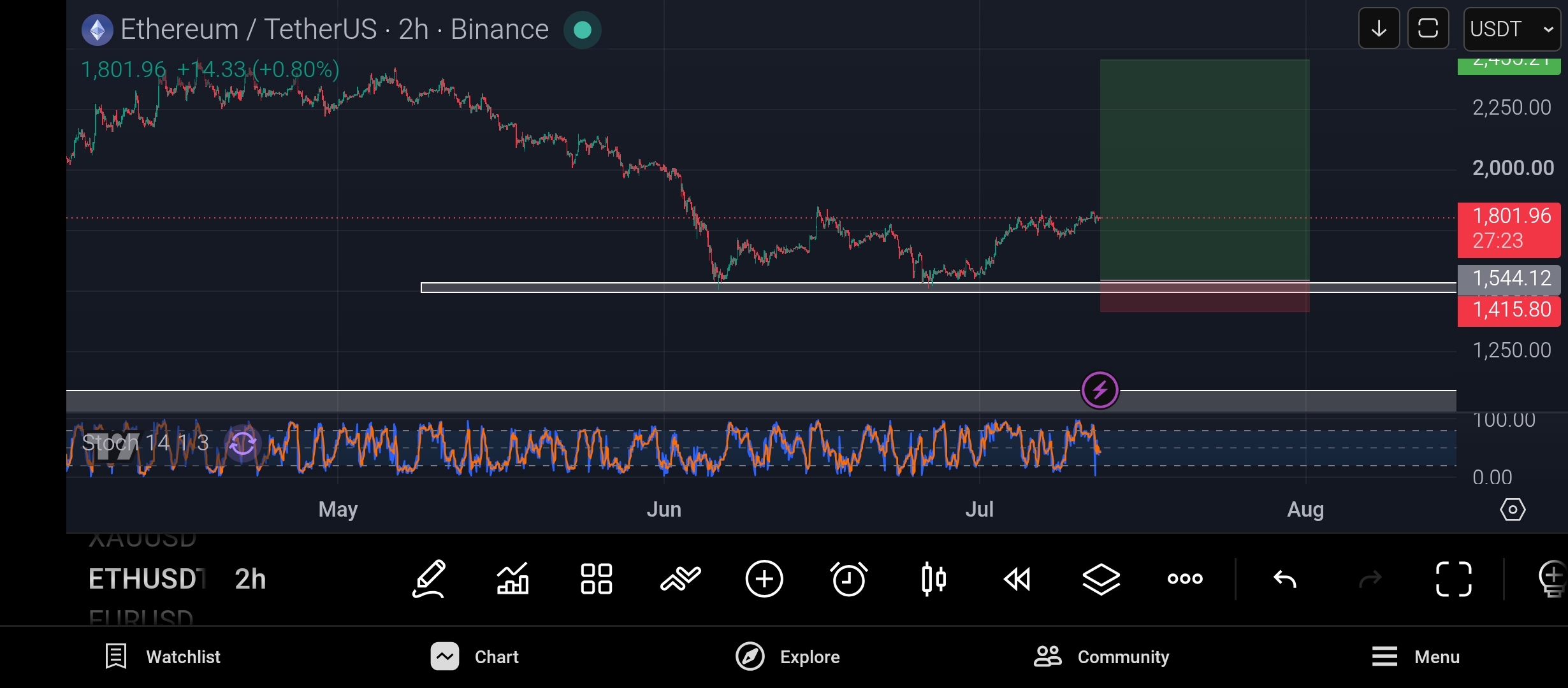The image size is (1568, 688).
Task: Open the object tree layers icon
Action: click(1101, 579)
